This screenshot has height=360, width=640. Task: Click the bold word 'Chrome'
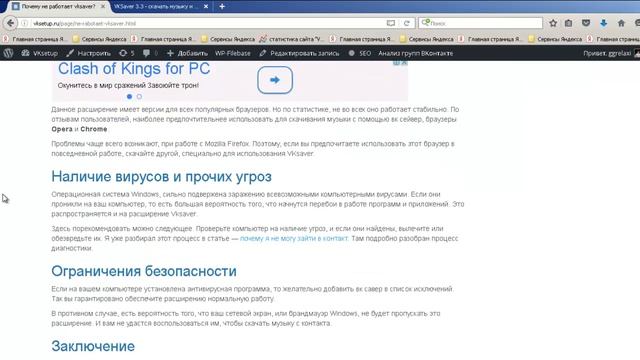(93, 129)
